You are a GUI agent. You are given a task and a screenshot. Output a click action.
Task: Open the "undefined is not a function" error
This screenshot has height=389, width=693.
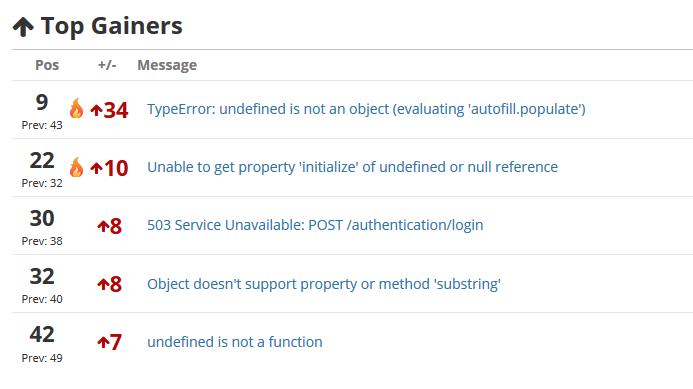pyautogui.click(x=235, y=342)
